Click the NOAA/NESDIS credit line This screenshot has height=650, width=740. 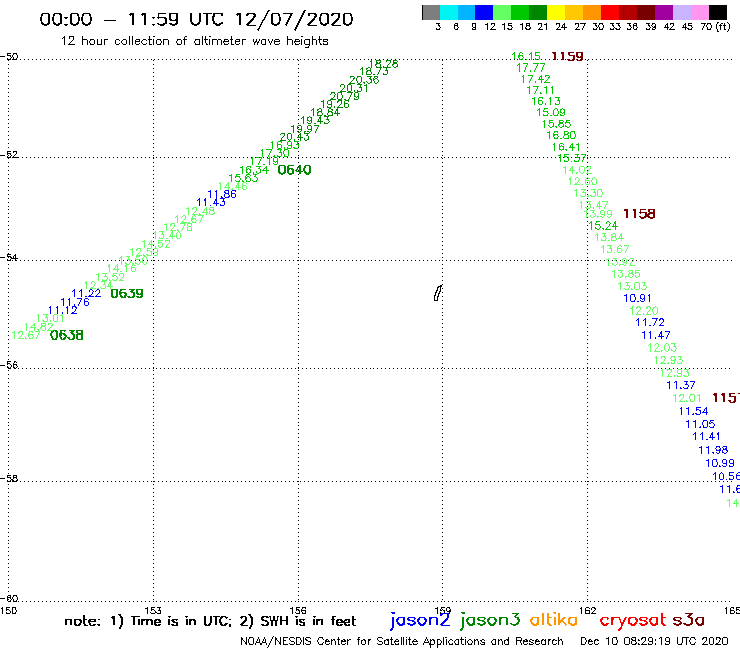tap(402, 642)
